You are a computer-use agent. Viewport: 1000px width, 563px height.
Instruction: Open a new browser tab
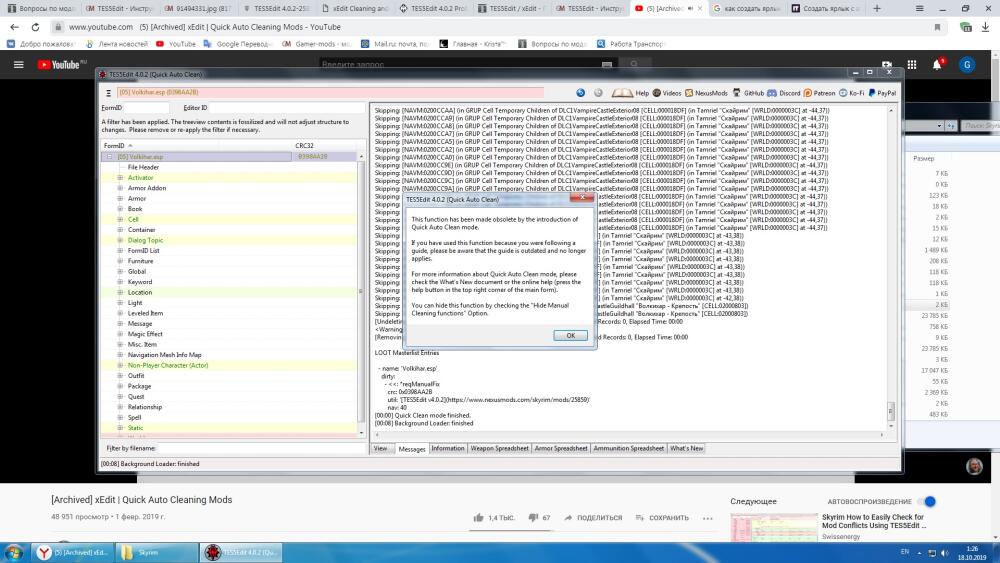pyautogui.click(x=877, y=8)
